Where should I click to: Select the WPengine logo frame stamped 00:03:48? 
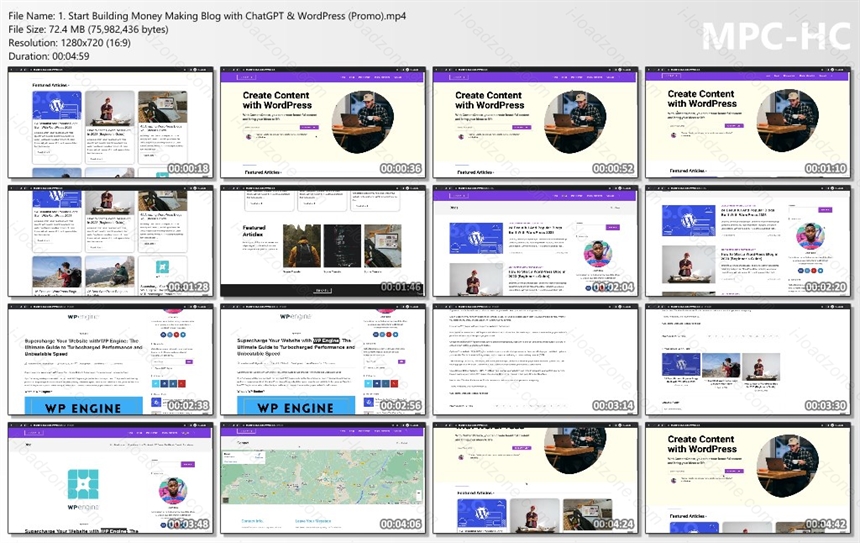[x=111, y=478]
